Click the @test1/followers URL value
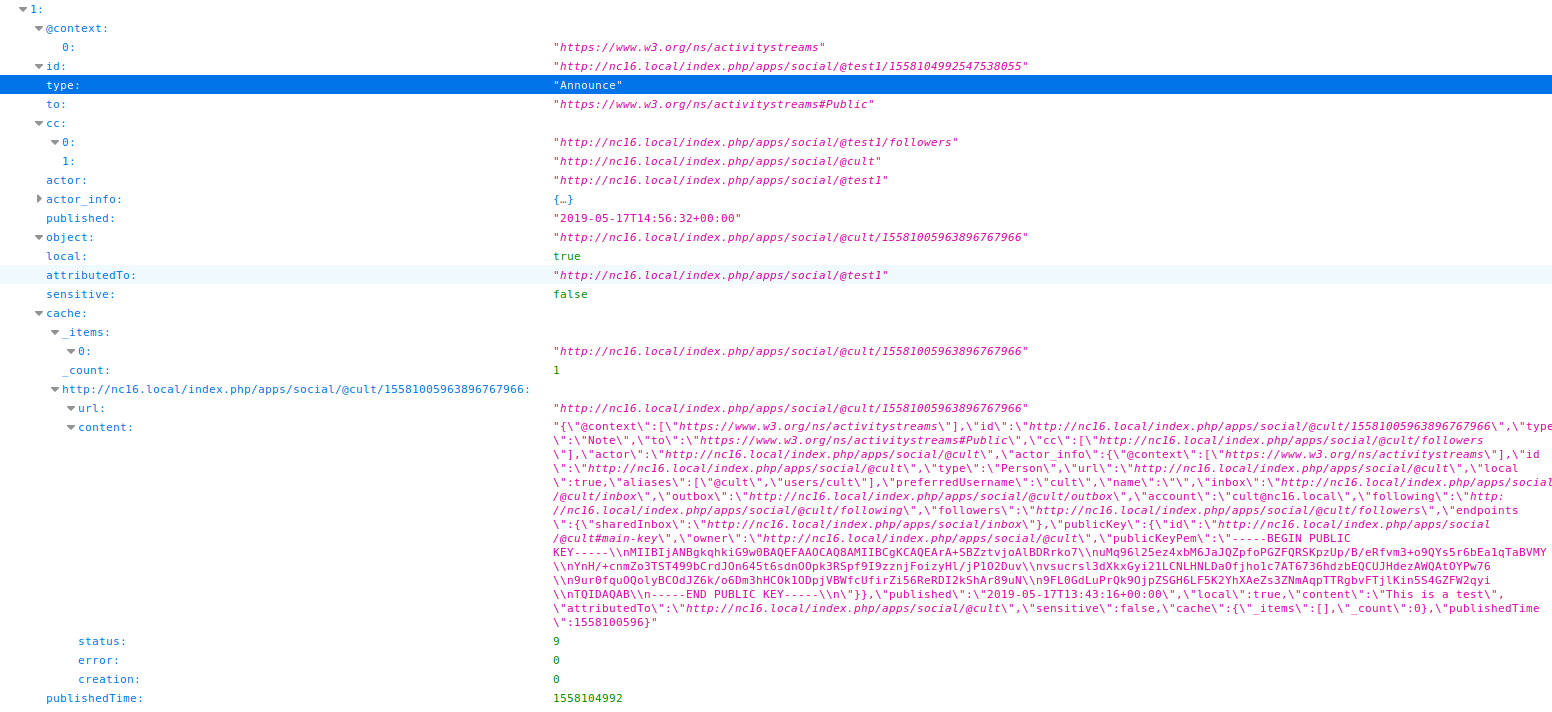Image resolution: width=1552 pixels, height=712 pixels. [756, 142]
